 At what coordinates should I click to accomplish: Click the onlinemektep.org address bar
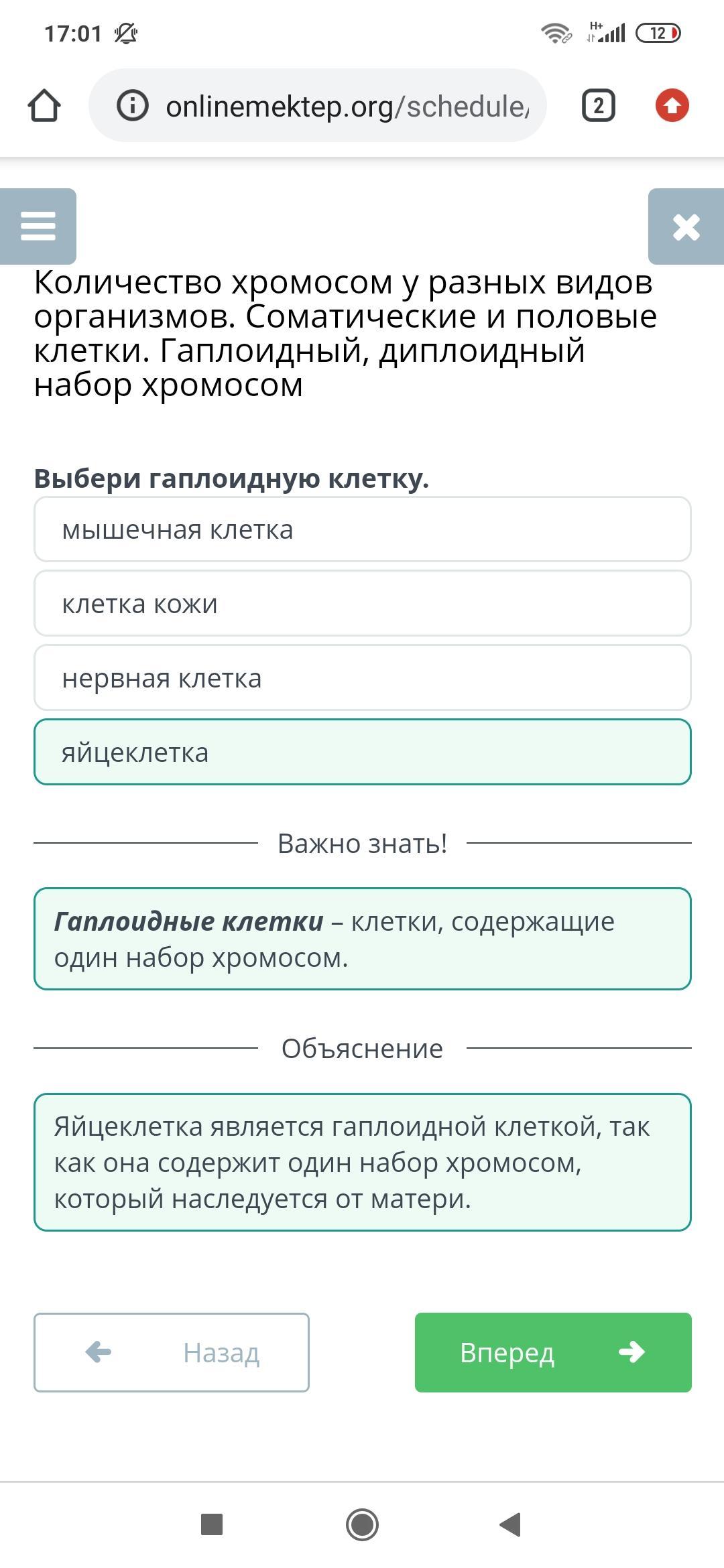[347, 106]
